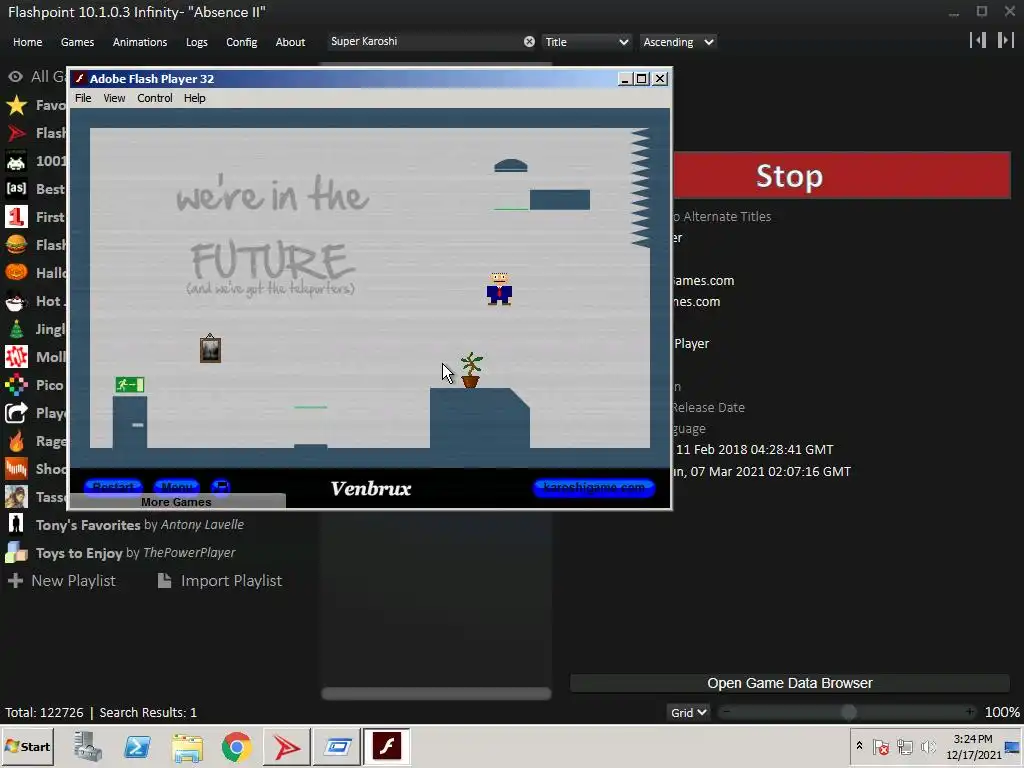Viewport: 1024px width, 768px height.
Task: Click the volume speaker tray icon
Action: 927,746
